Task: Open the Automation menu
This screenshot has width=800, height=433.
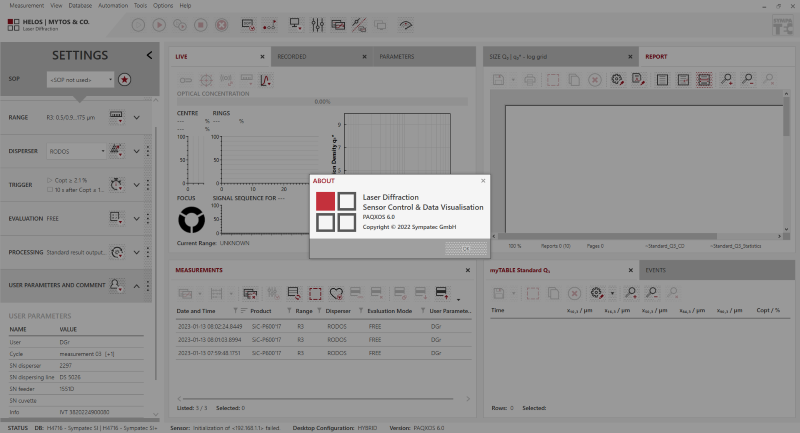Action: pyautogui.click(x=113, y=6)
